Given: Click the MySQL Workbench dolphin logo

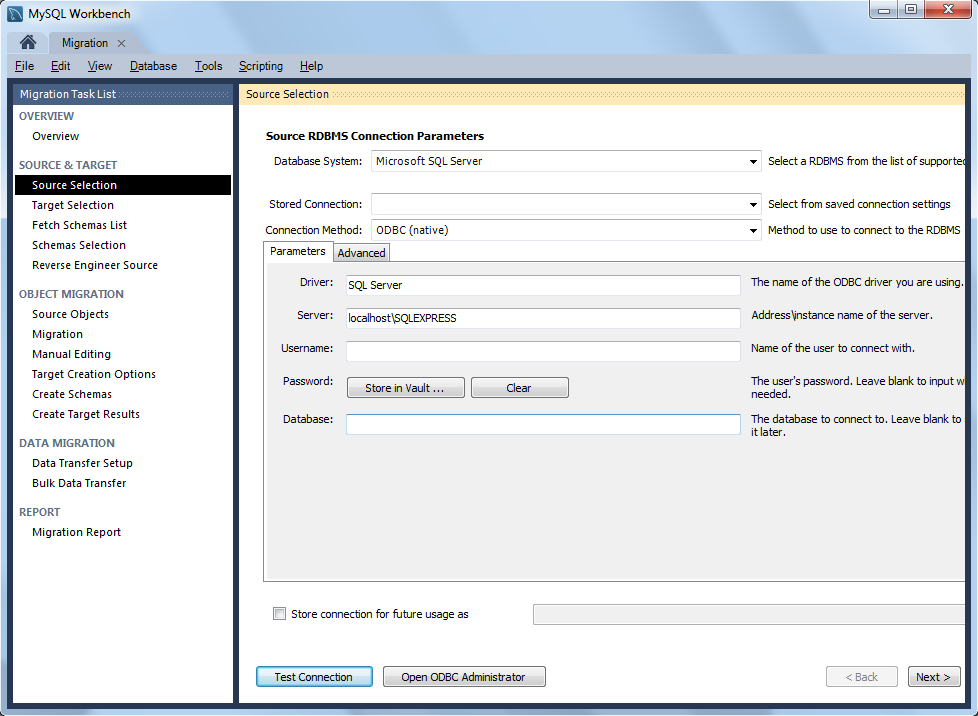Looking at the screenshot, I should tap(15, 14).
